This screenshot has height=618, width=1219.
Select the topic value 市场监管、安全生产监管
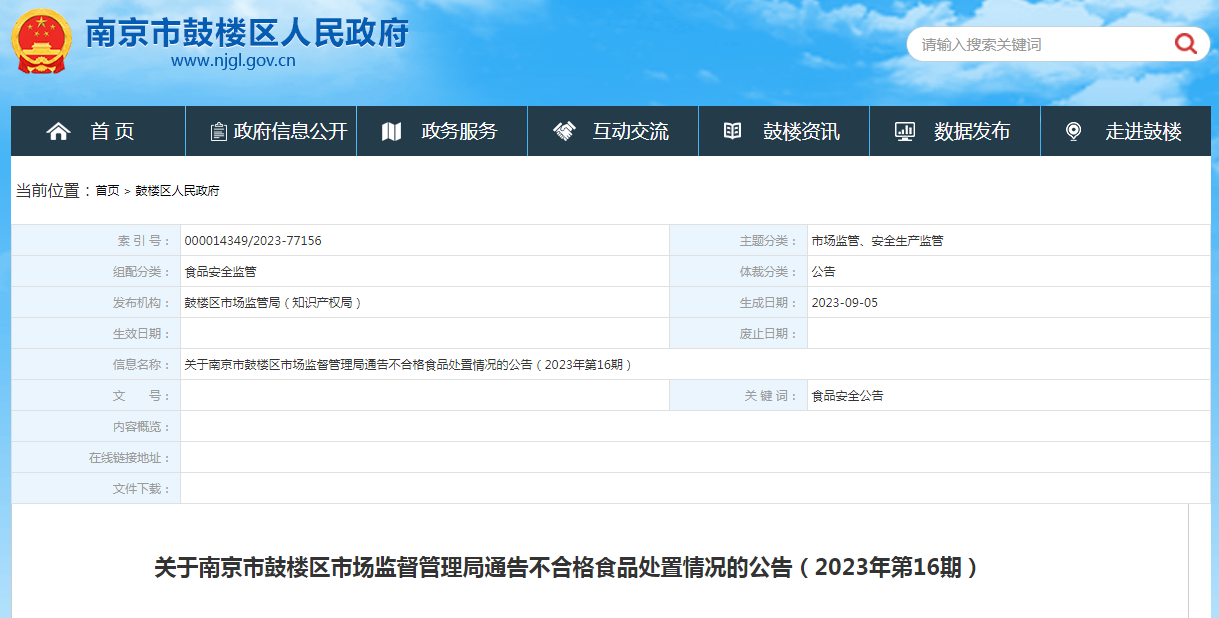point(877,241)
